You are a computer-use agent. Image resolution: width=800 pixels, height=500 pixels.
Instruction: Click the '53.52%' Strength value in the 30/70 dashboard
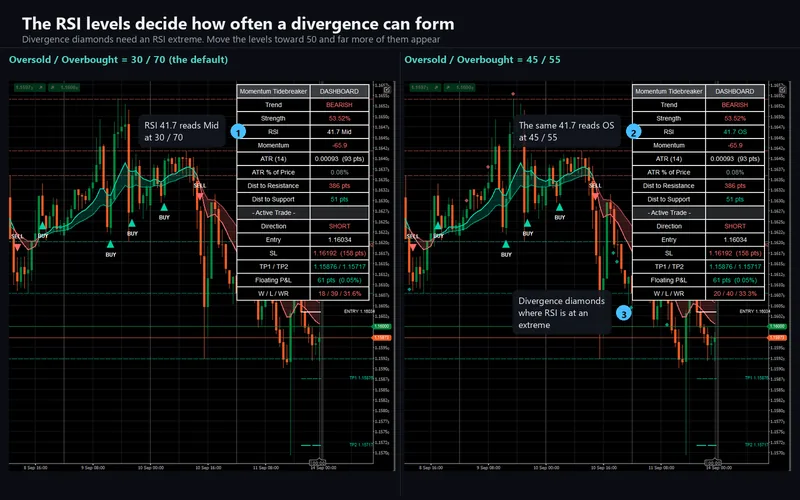339,118
